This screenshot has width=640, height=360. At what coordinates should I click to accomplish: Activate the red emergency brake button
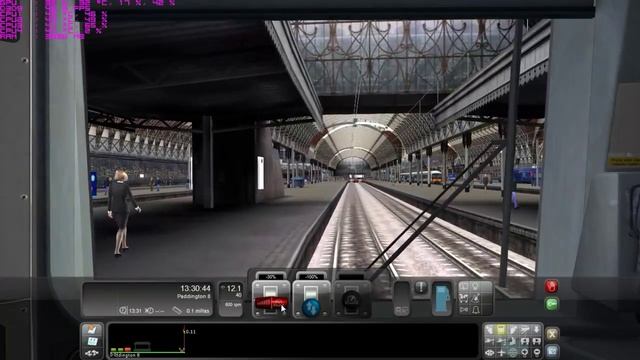(551, 286)
